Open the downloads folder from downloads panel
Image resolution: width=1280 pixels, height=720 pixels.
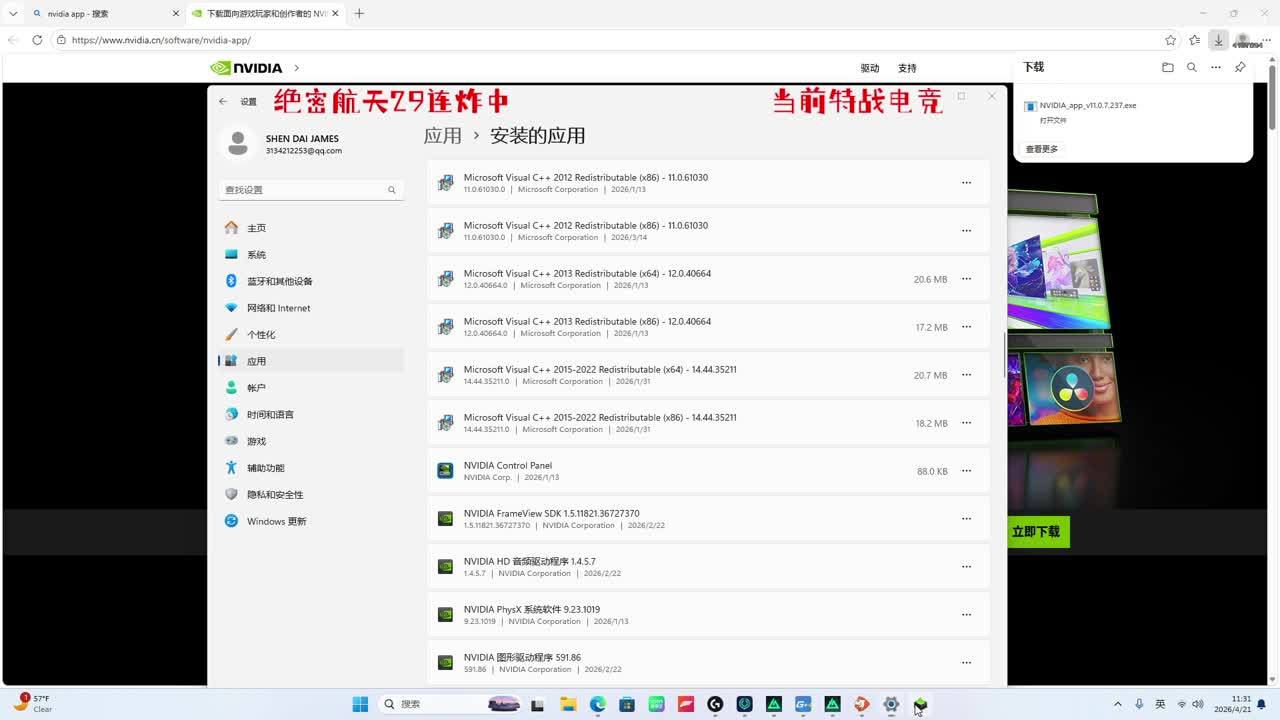pos(1168,67)
